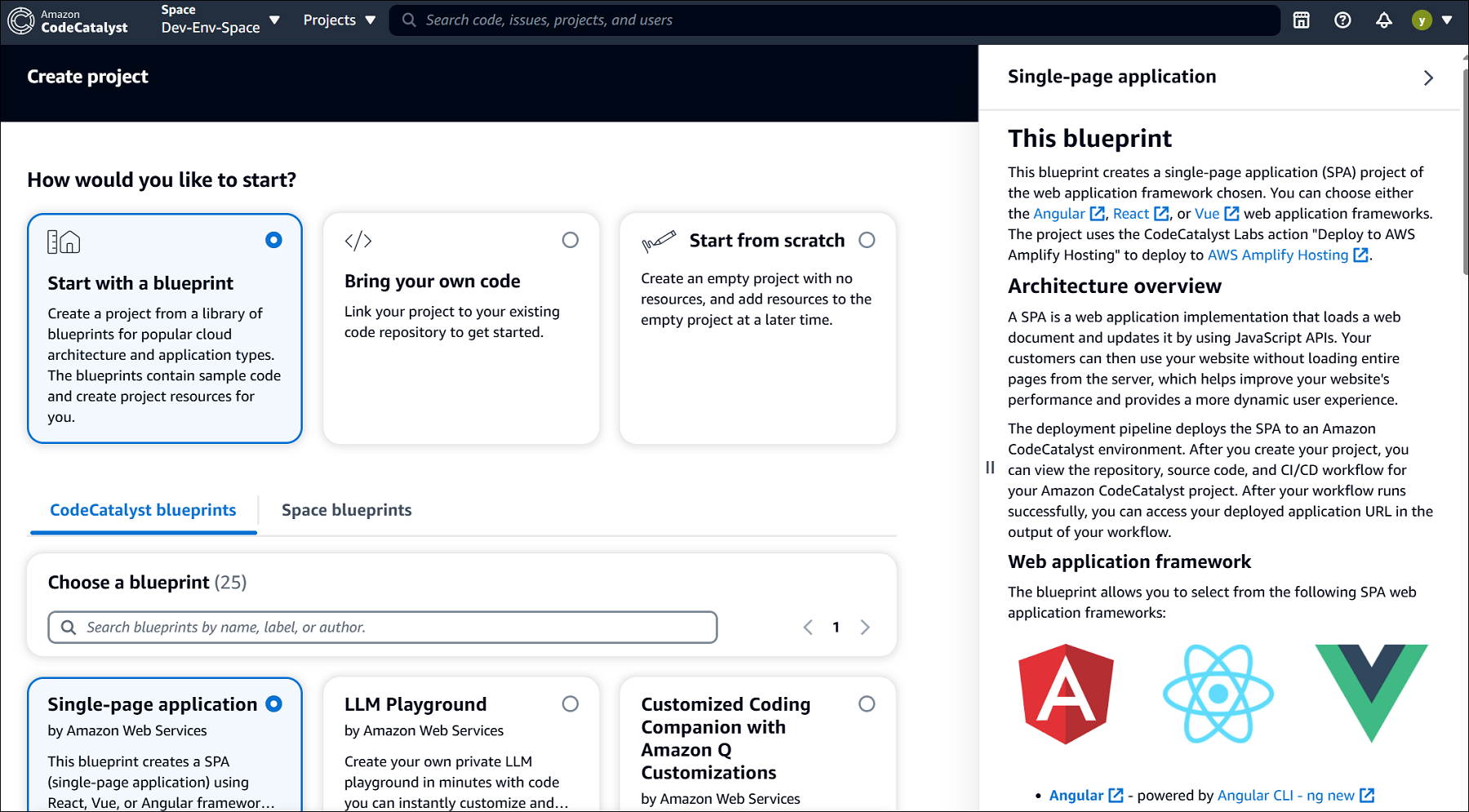Expand the Space Dev-Env-Space dropdown
Screen dimensions: 1469x812
220,20
